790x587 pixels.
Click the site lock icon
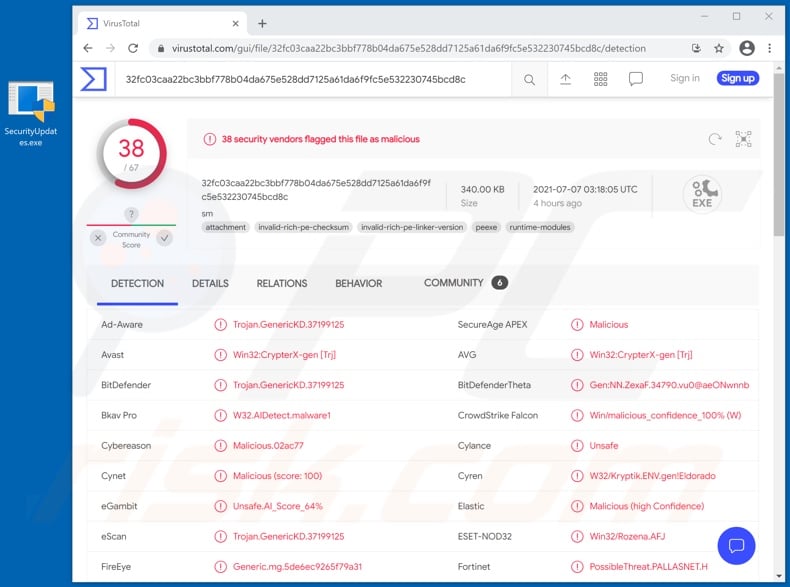click(161, 48)
